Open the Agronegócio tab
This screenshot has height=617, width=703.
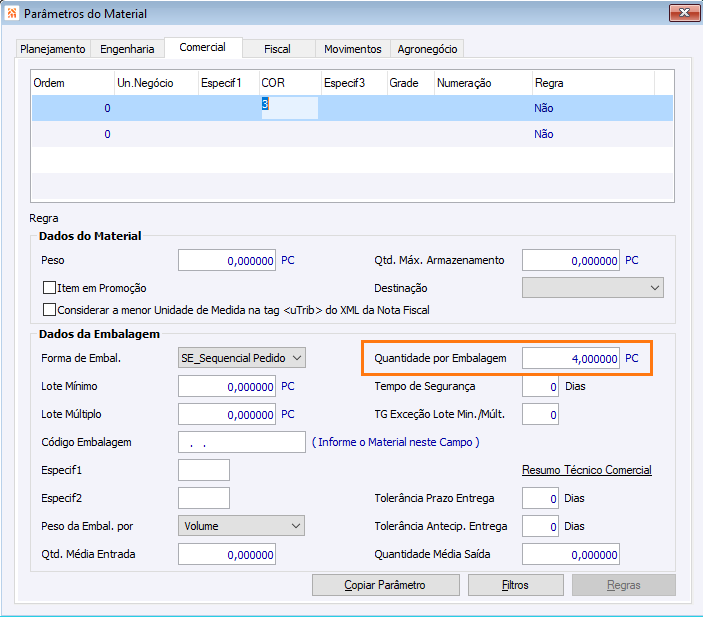[x=427, y=48]
